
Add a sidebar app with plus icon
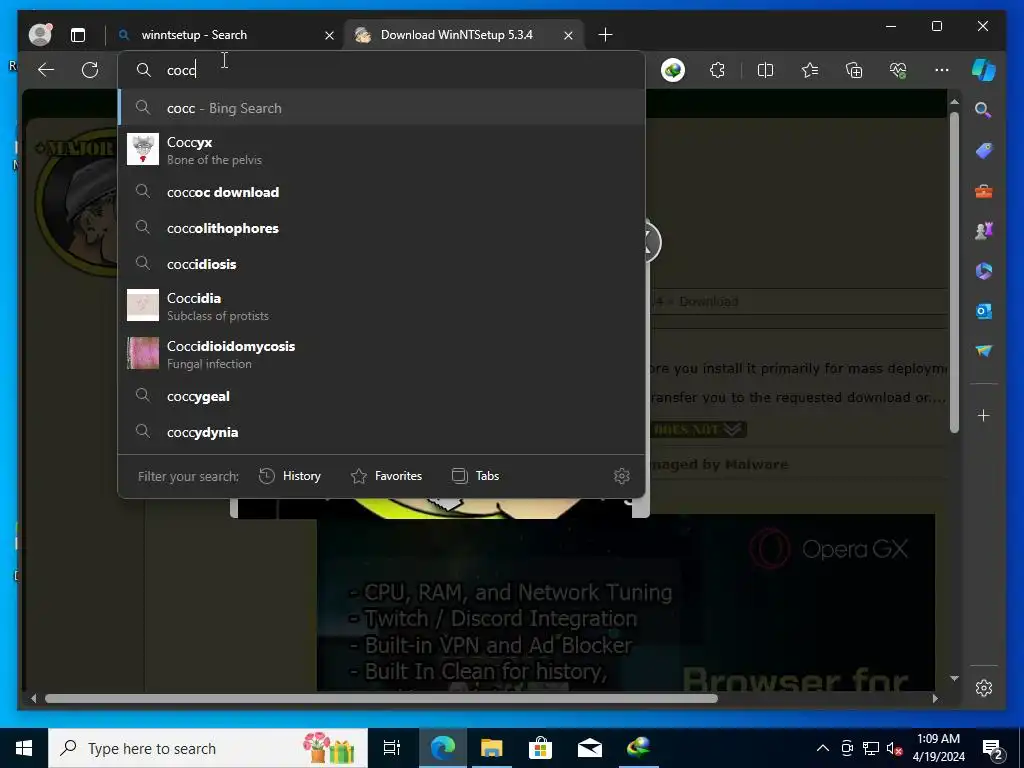coord(984,415)
